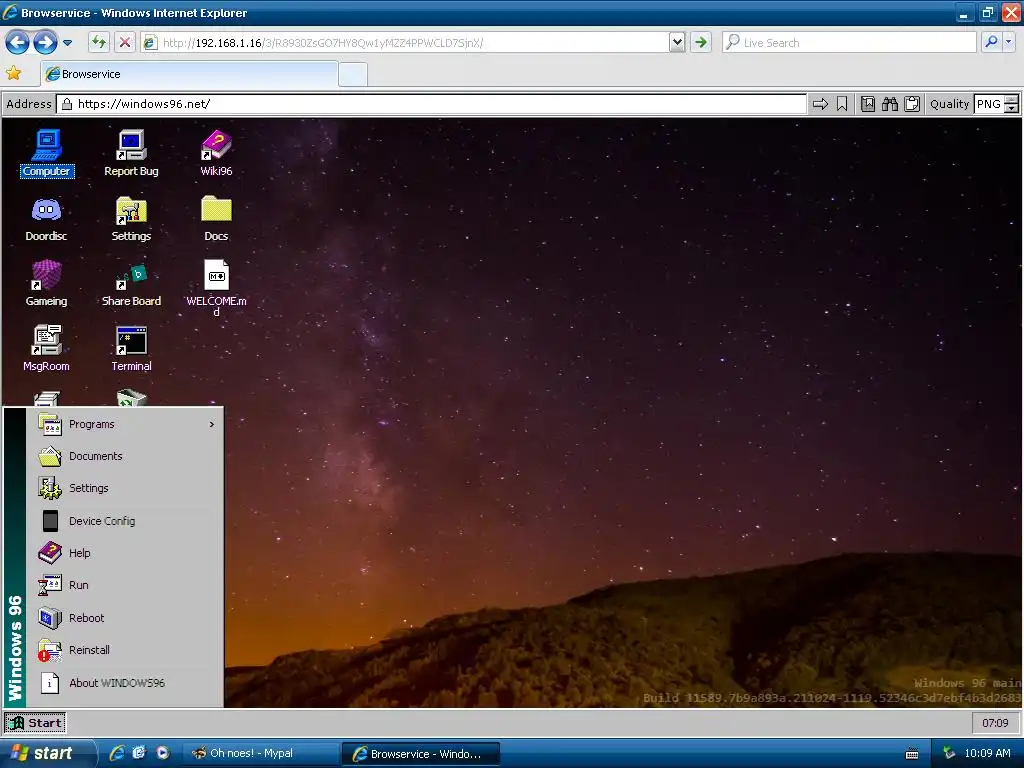Open a new IE tab
The height and width of the screenshot is (768, 1024).
[353, 74]
